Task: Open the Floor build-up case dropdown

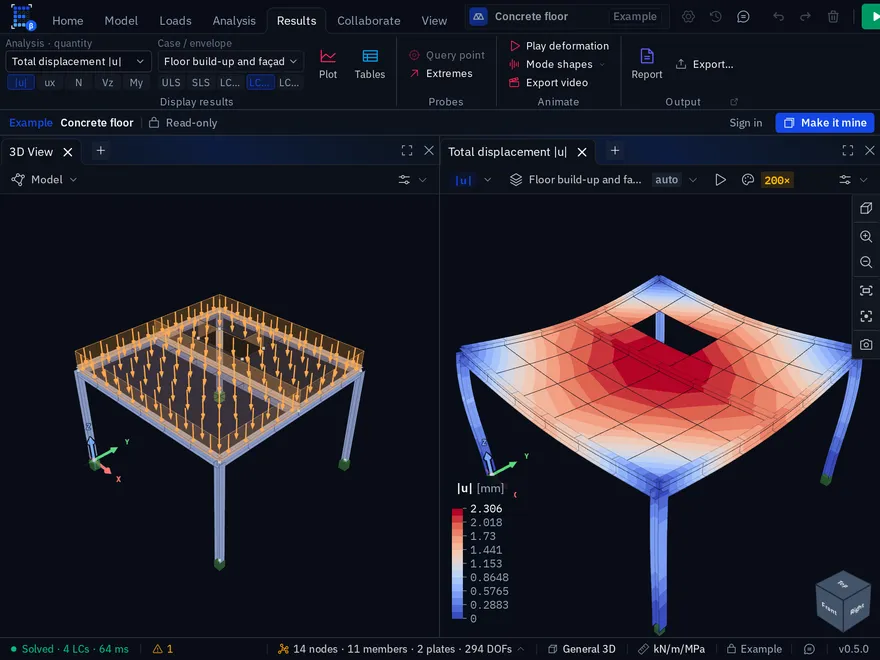Action: pyautogui.click(x=231, y=61)
